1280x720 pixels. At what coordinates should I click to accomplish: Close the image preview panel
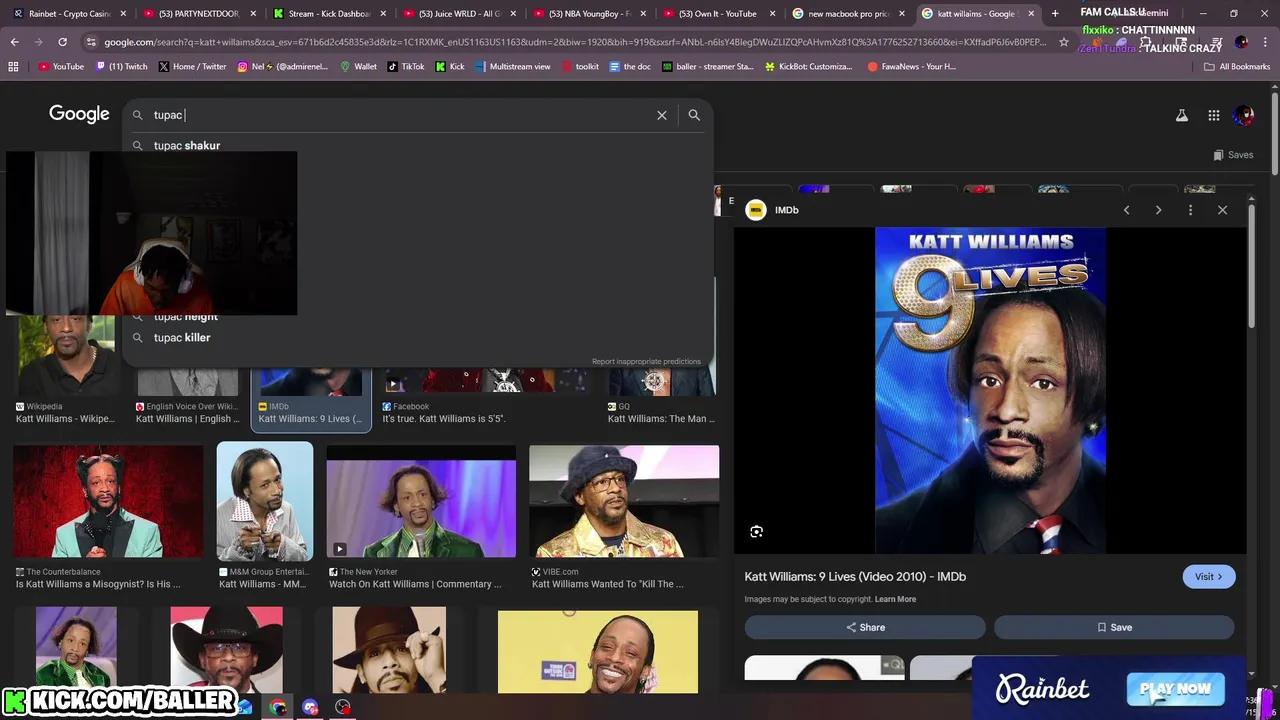coord(1222,210)
